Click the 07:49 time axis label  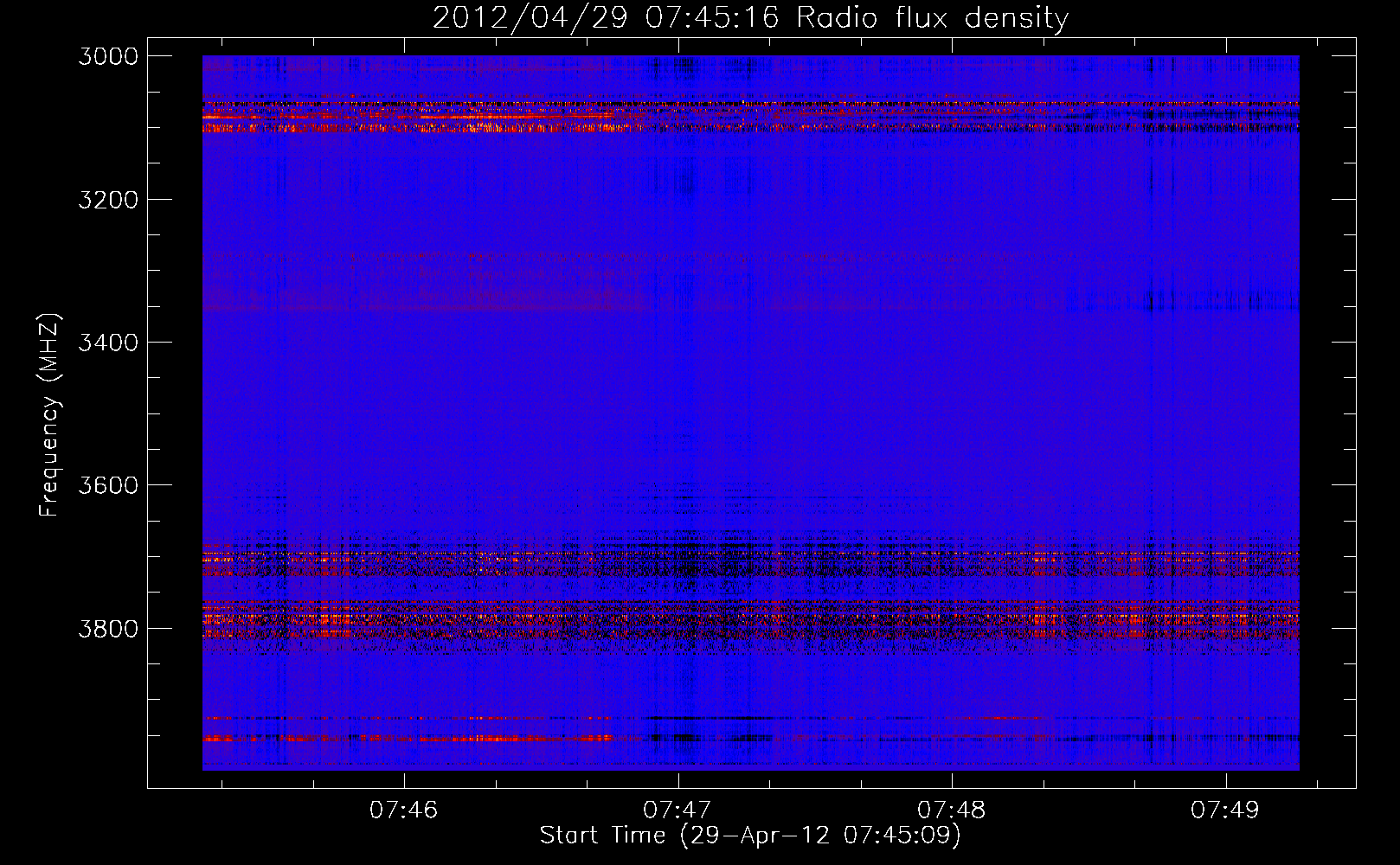(1225, 811)
